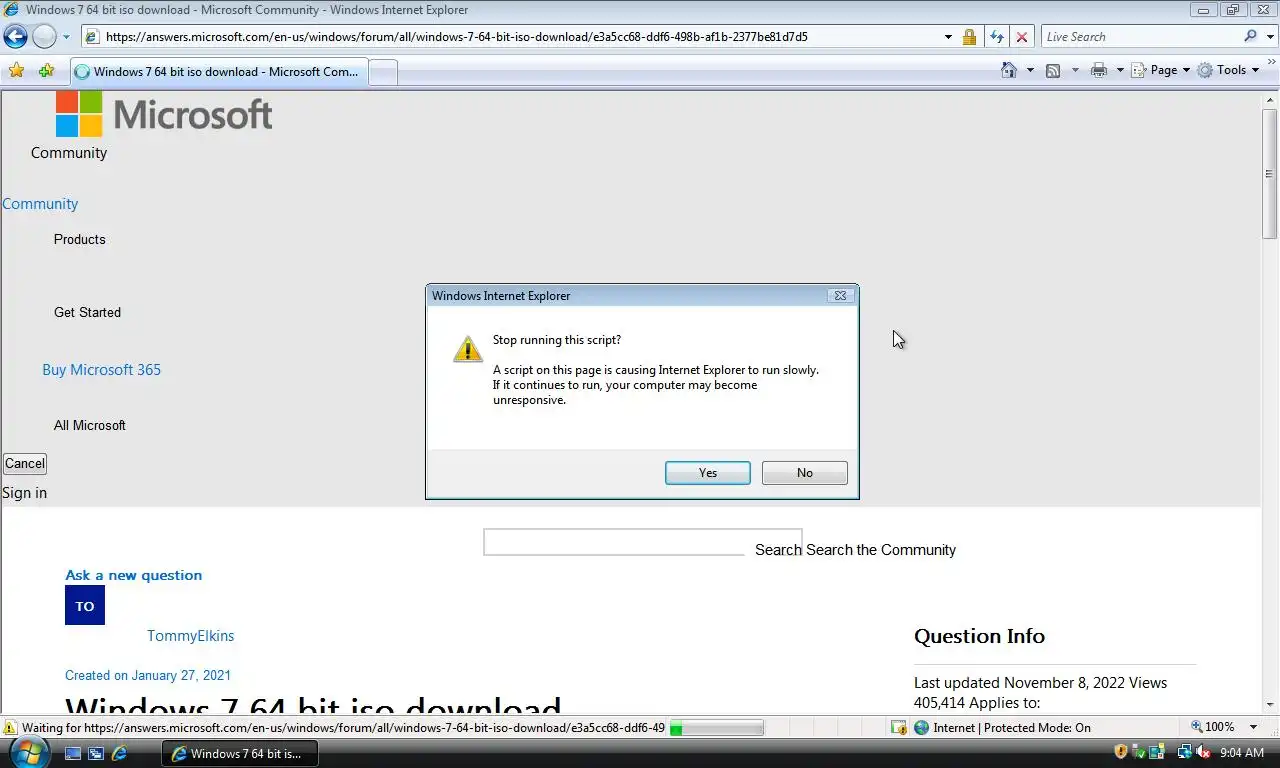
Task: Click the Add to Favorites icon
Action: 47,71
